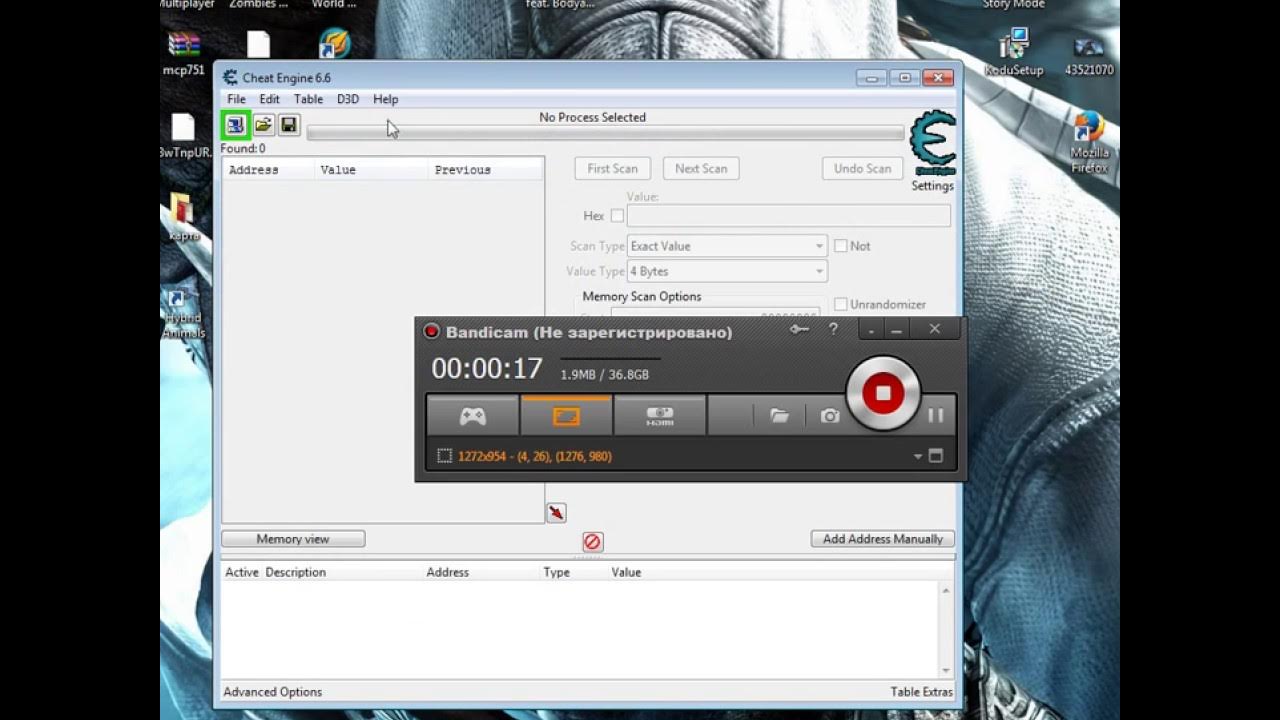
Task: Click the Bandicam 00:00:17 recording timer
Action: pyautogui.click(x=487, y=369)
